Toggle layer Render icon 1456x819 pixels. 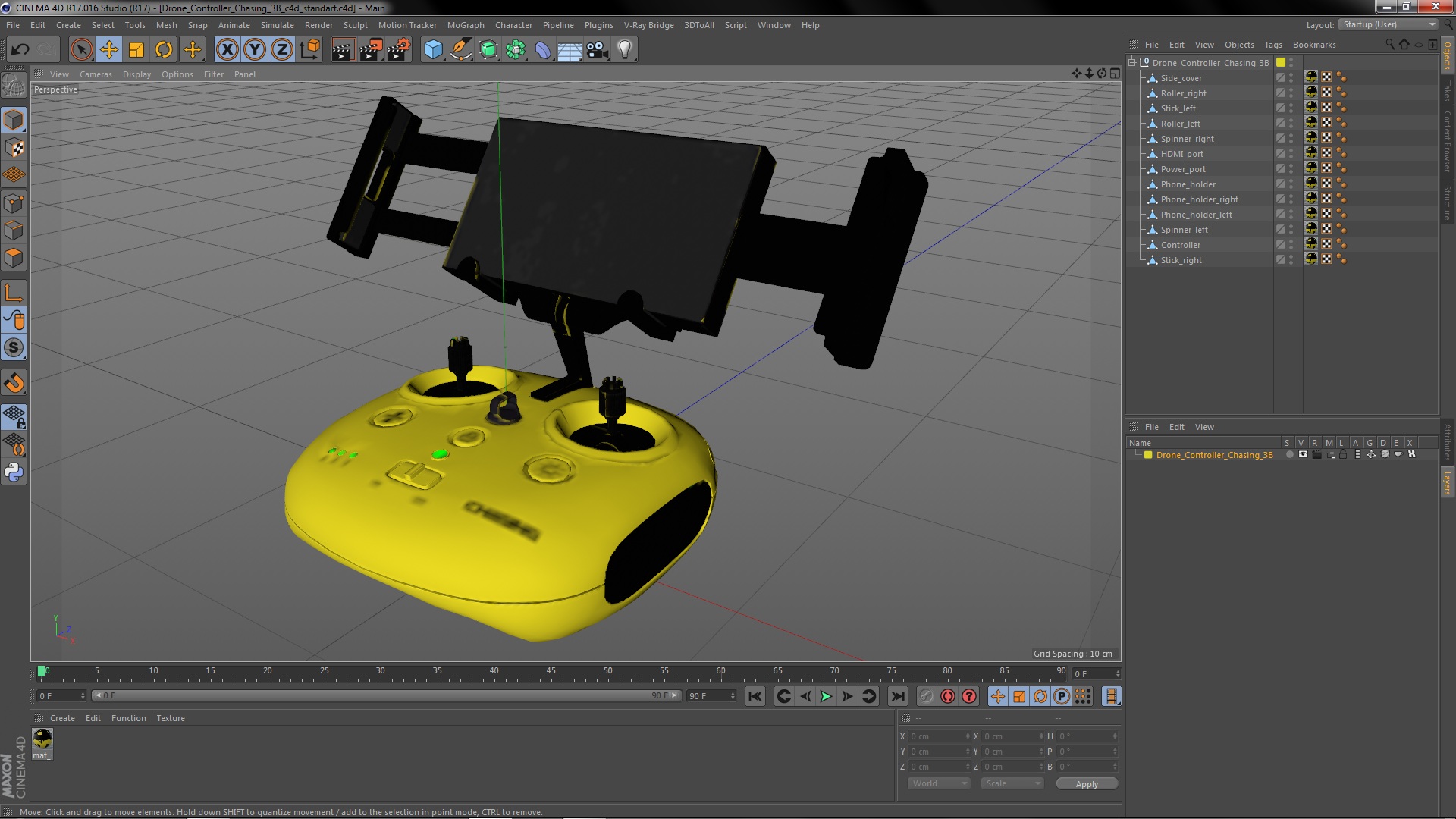coord(1317,455)
